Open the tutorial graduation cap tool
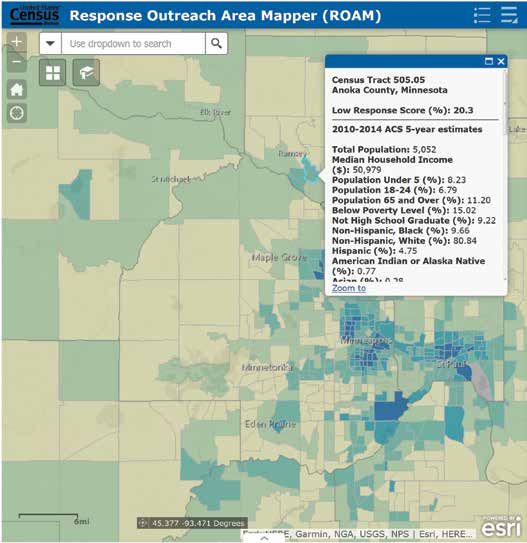 86,72
